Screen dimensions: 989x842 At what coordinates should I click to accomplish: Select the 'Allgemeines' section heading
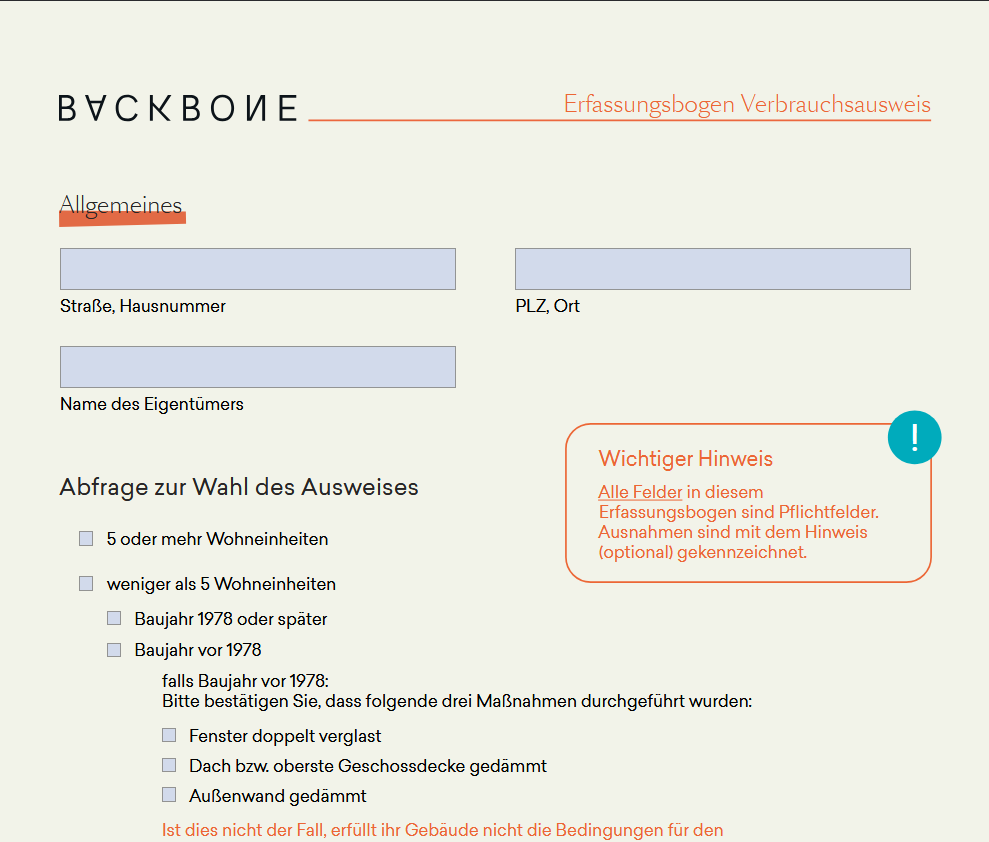[x=122, y=203]
